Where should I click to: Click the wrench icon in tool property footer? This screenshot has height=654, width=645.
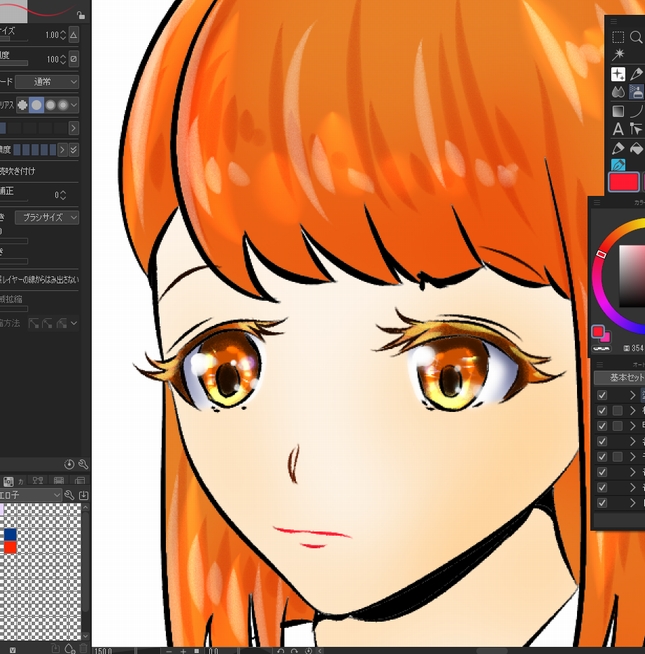pos(83,464)
